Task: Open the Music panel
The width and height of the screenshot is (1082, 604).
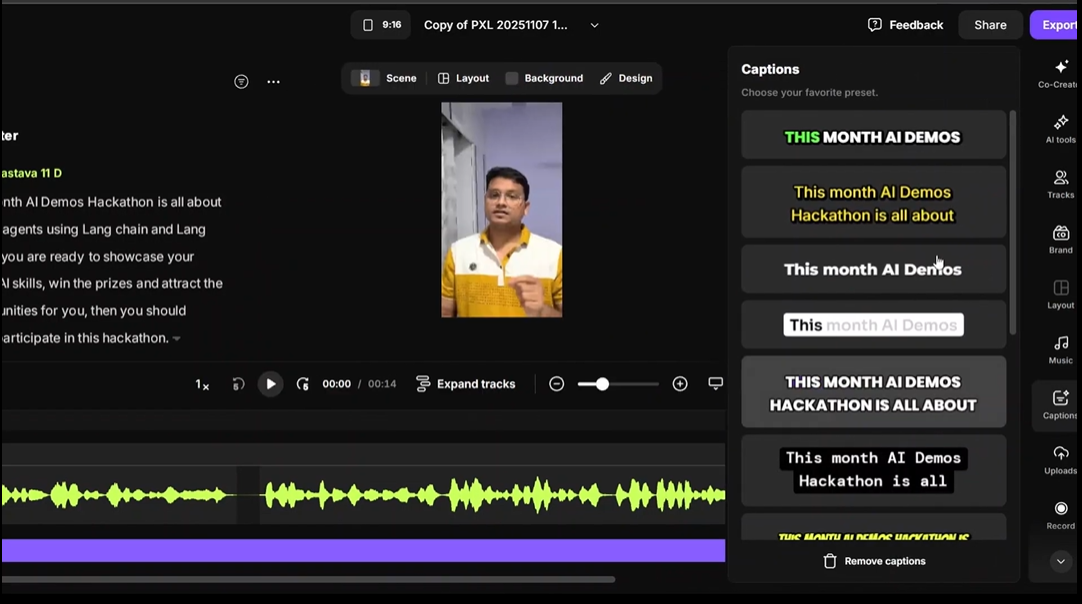Action: [1060, 350]
